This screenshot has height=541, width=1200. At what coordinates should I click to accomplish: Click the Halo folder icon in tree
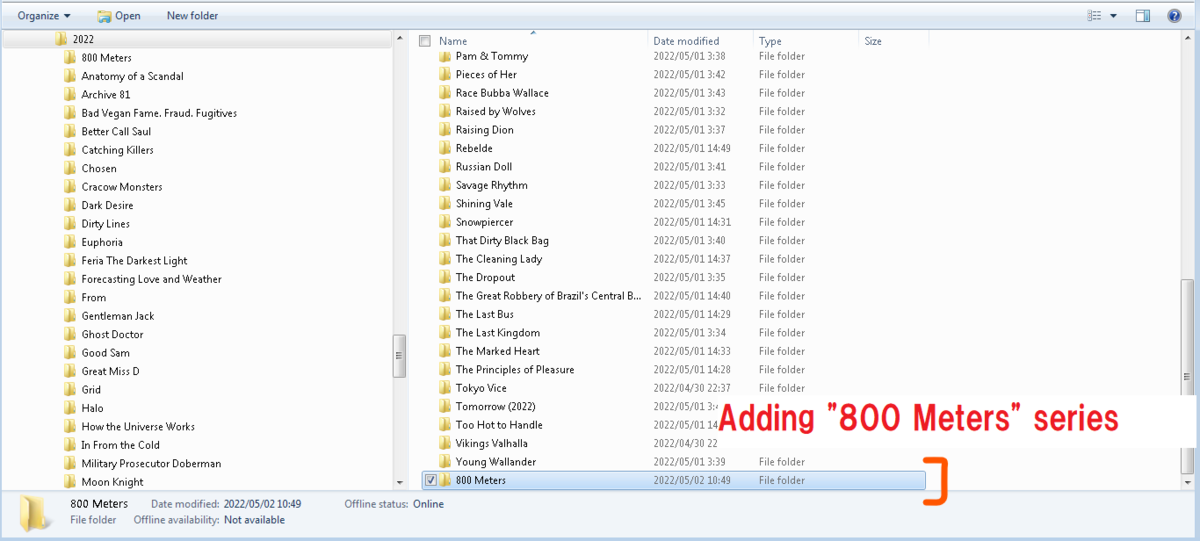coord(70,408)
